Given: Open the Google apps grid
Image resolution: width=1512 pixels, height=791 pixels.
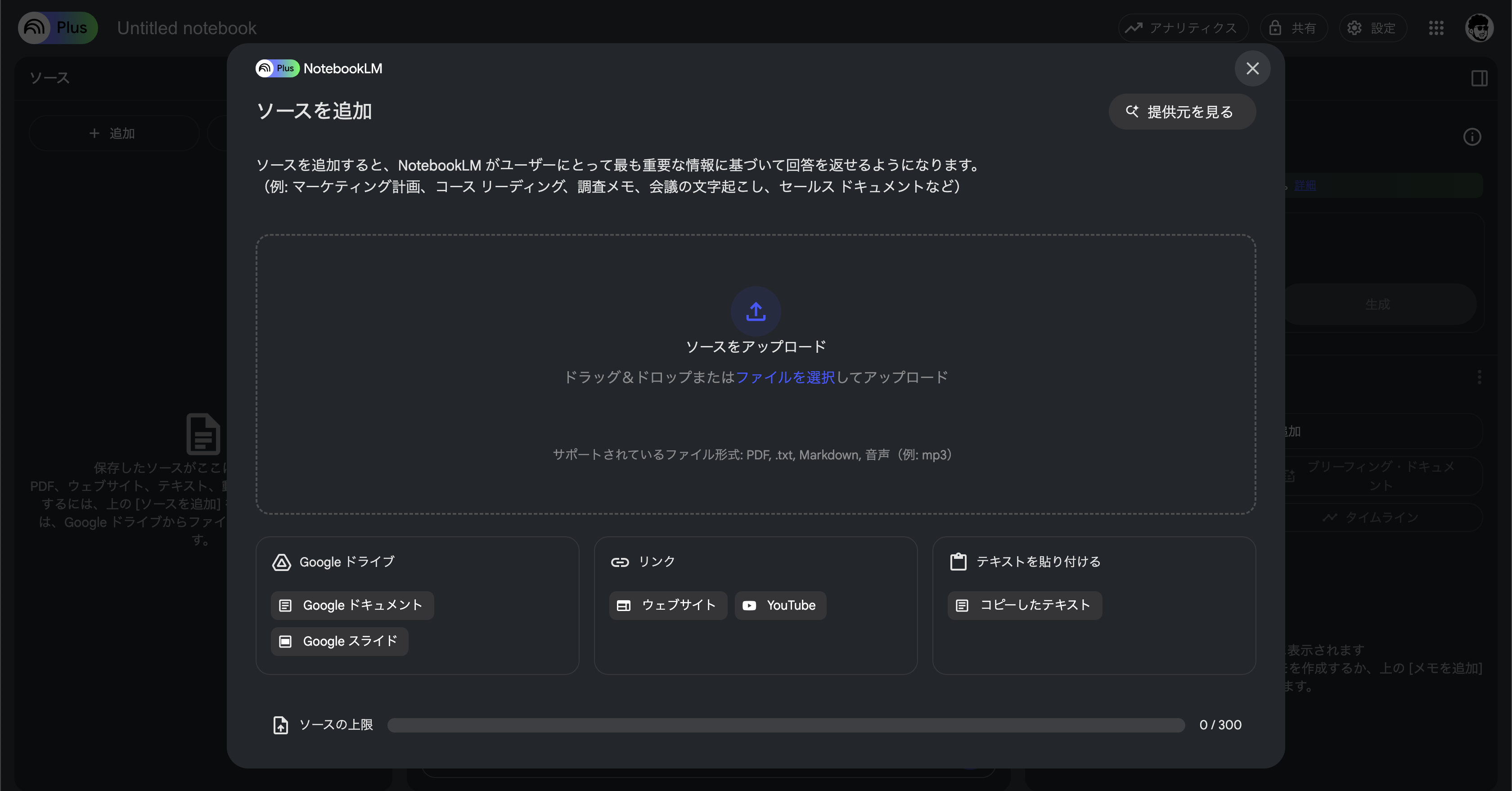Looking at the screenshot, I should point(1435,27).
